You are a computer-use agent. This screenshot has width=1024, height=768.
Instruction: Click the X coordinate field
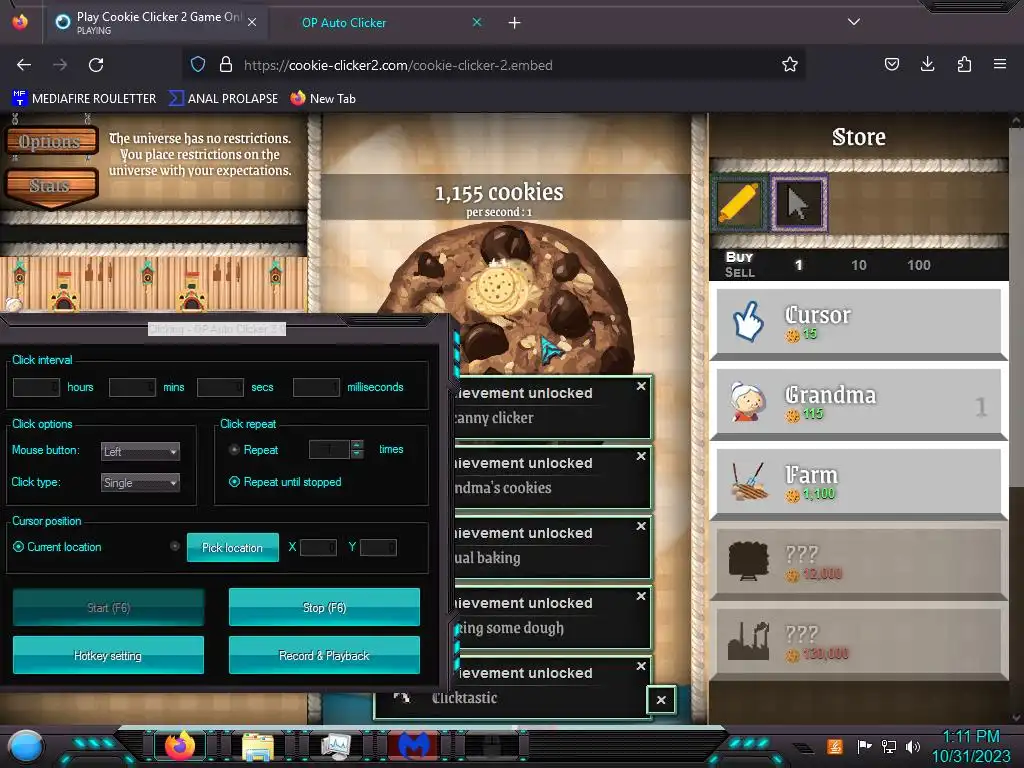319,547
